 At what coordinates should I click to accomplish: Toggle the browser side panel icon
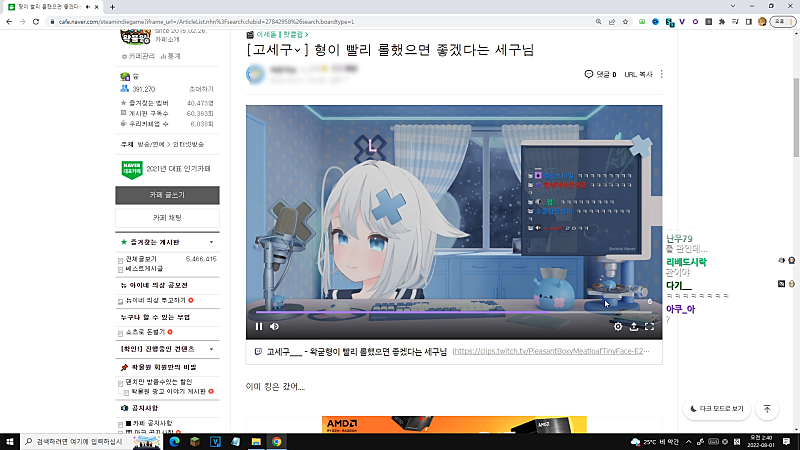click(748, 21)
